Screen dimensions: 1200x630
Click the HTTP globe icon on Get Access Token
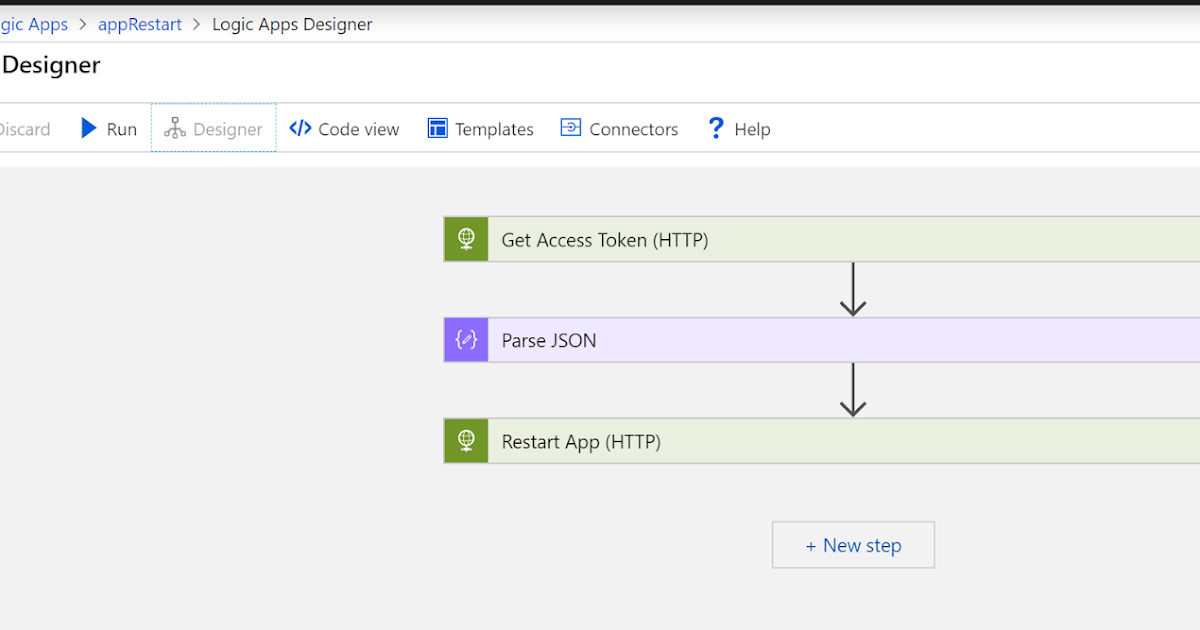(465, 239)
